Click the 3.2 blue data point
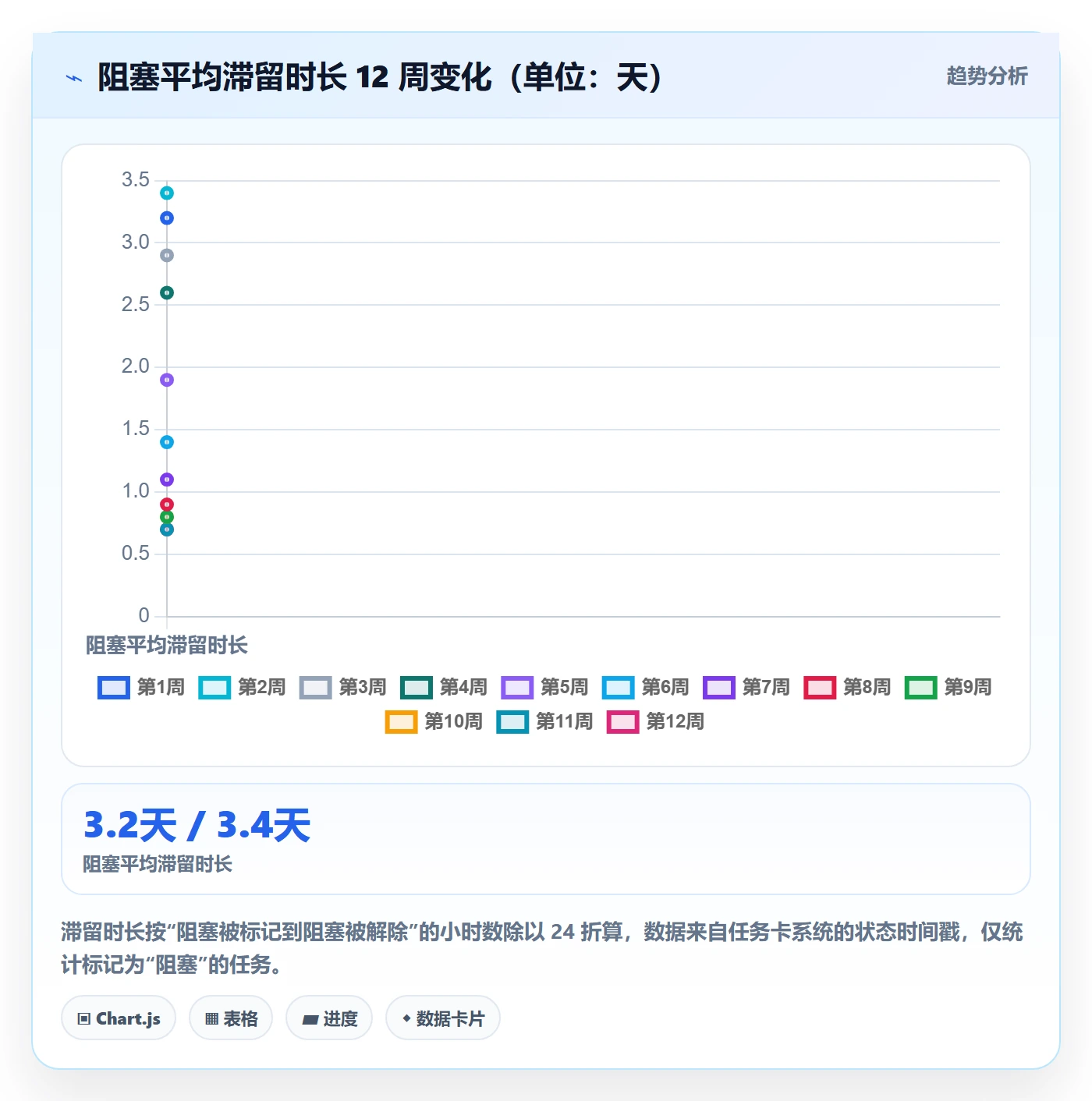The image size is (1092, 1101). pos(167,218)
